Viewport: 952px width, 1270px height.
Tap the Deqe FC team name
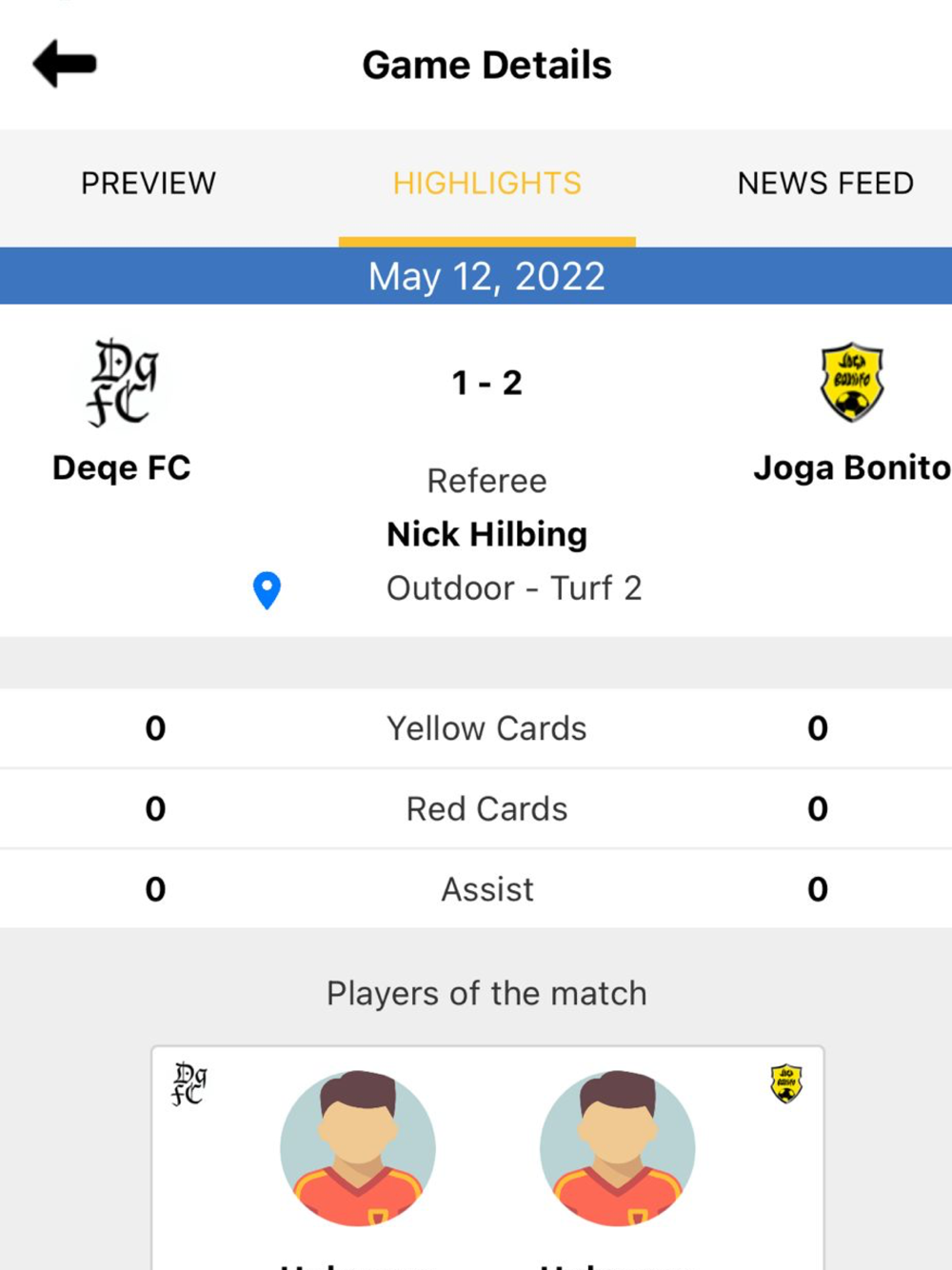122,467
